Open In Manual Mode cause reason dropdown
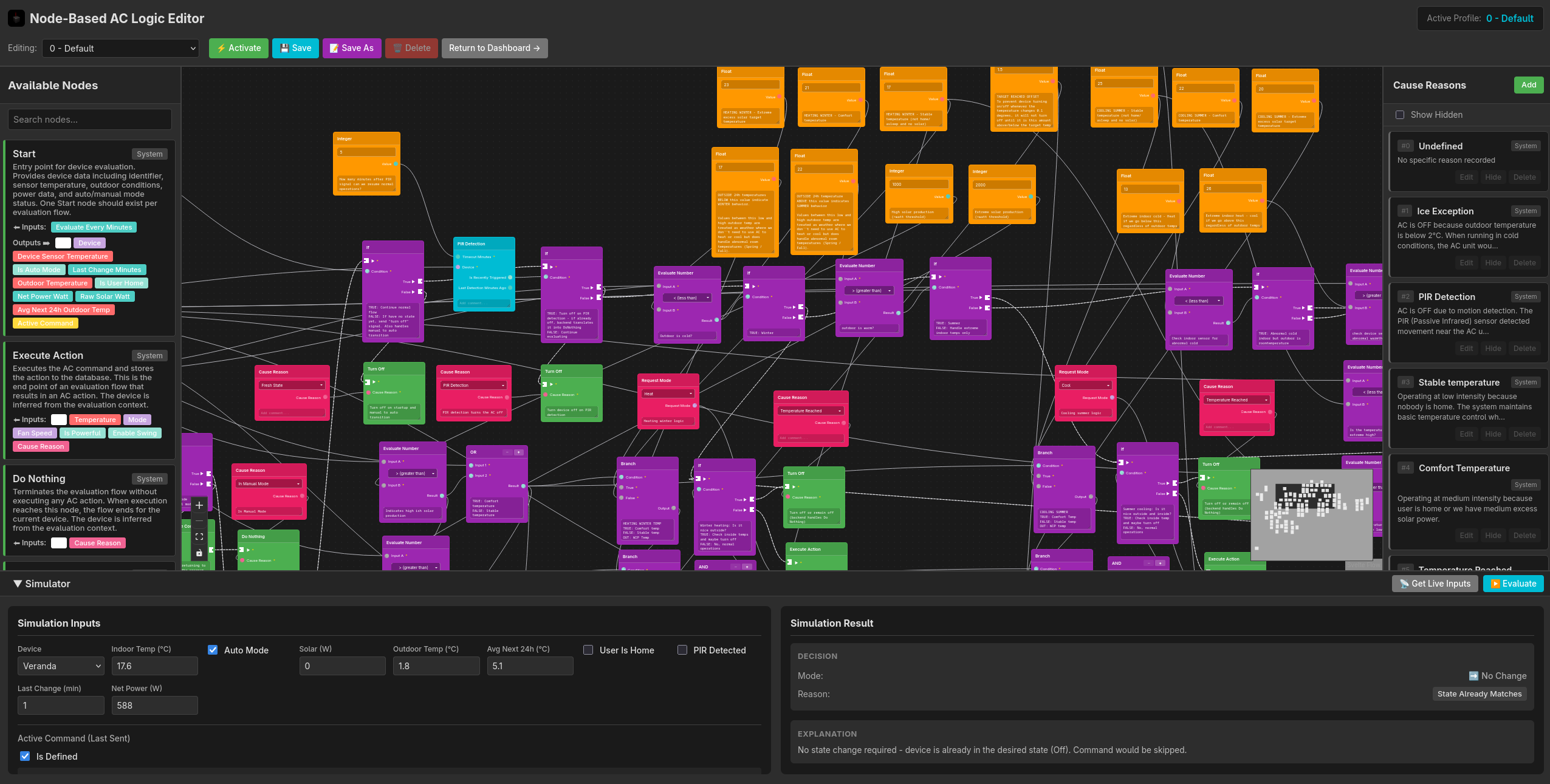Viewport: 1550px width, 784px height. click(x=269, y=484)
